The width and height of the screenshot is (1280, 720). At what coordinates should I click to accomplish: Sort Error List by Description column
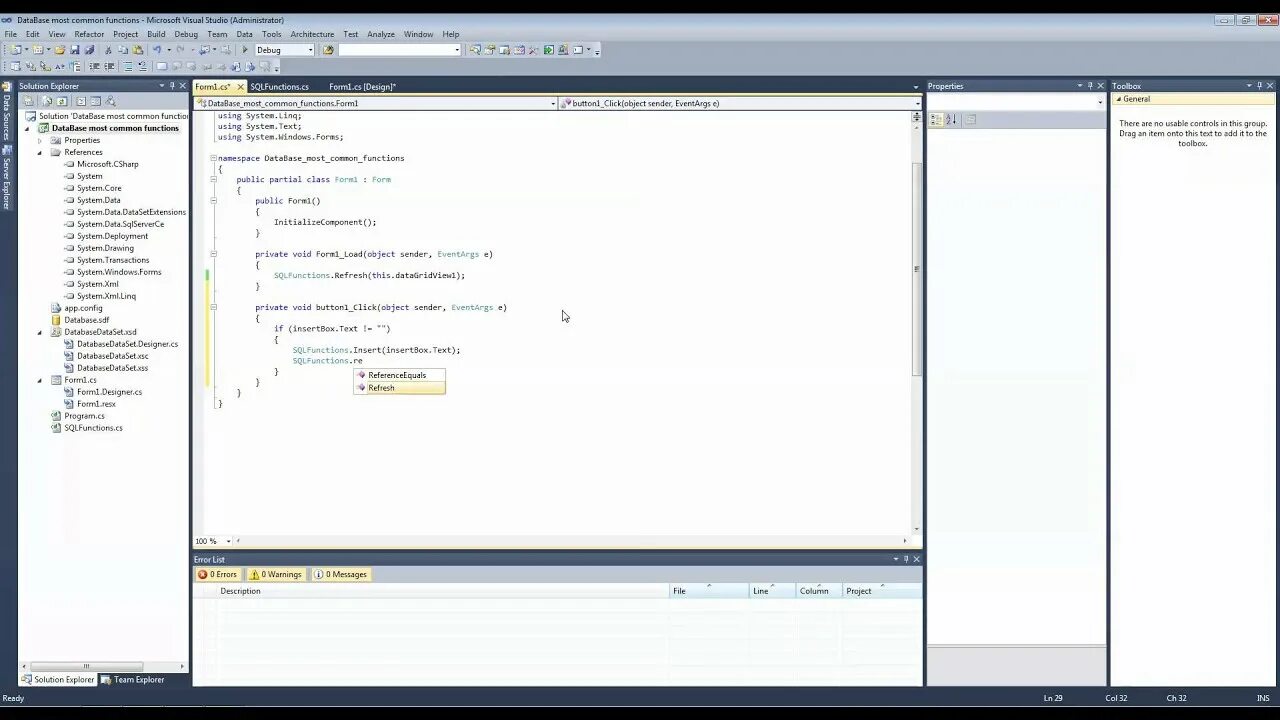click(x=443, y=591)
